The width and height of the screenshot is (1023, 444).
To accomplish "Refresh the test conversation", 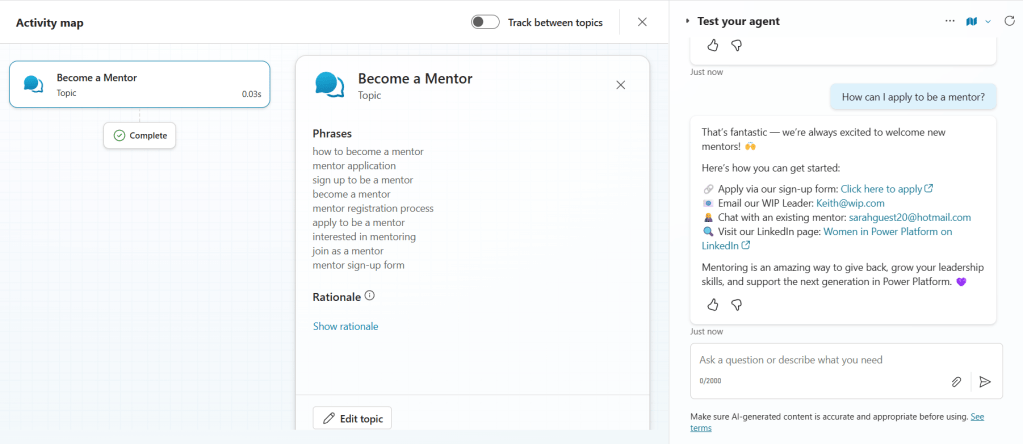I will click(x=1008, y=21).
